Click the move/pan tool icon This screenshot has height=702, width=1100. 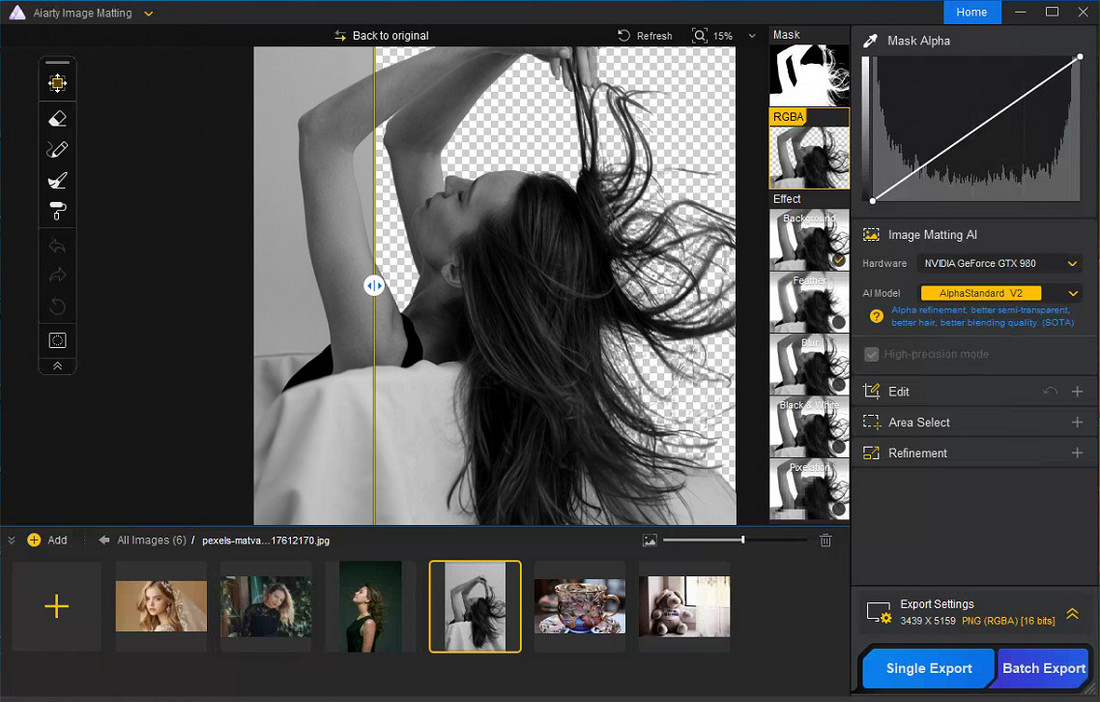57,84
